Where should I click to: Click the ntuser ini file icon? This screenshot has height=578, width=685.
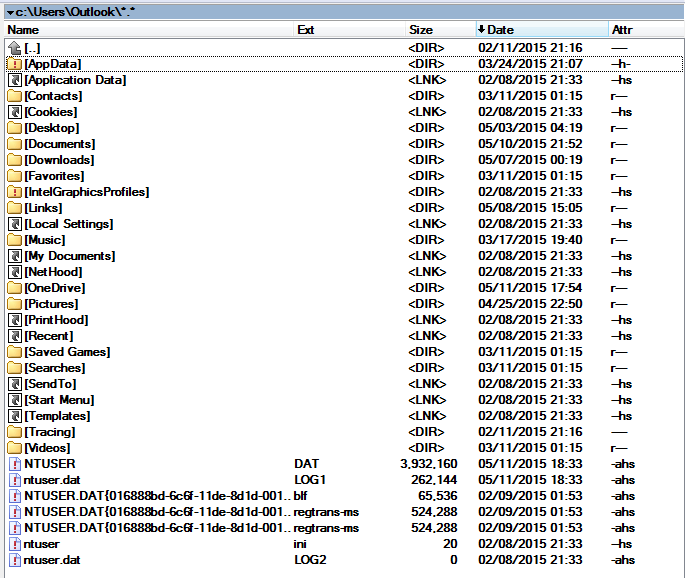pyautogui.click(x=14, y=544)
